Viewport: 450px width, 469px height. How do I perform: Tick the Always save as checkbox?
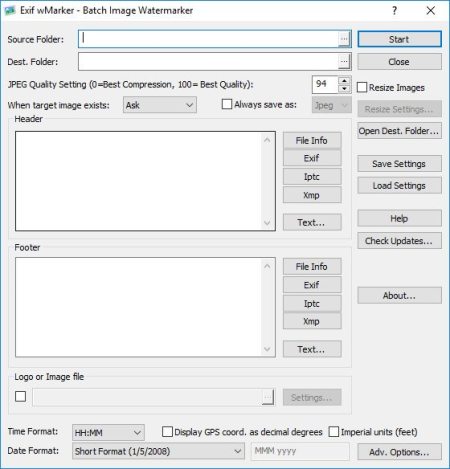[227, 104]
